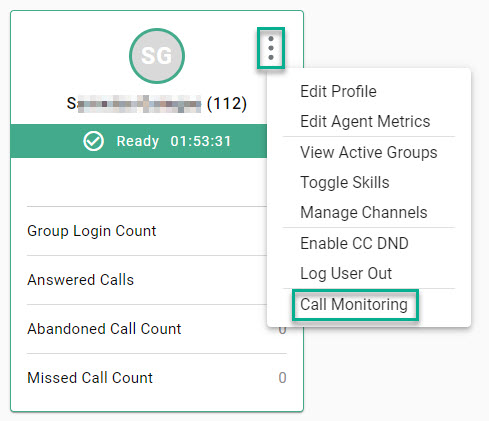Enable CC DND for this agent
The width and height of the screenshot is (489, 421).
354,243
